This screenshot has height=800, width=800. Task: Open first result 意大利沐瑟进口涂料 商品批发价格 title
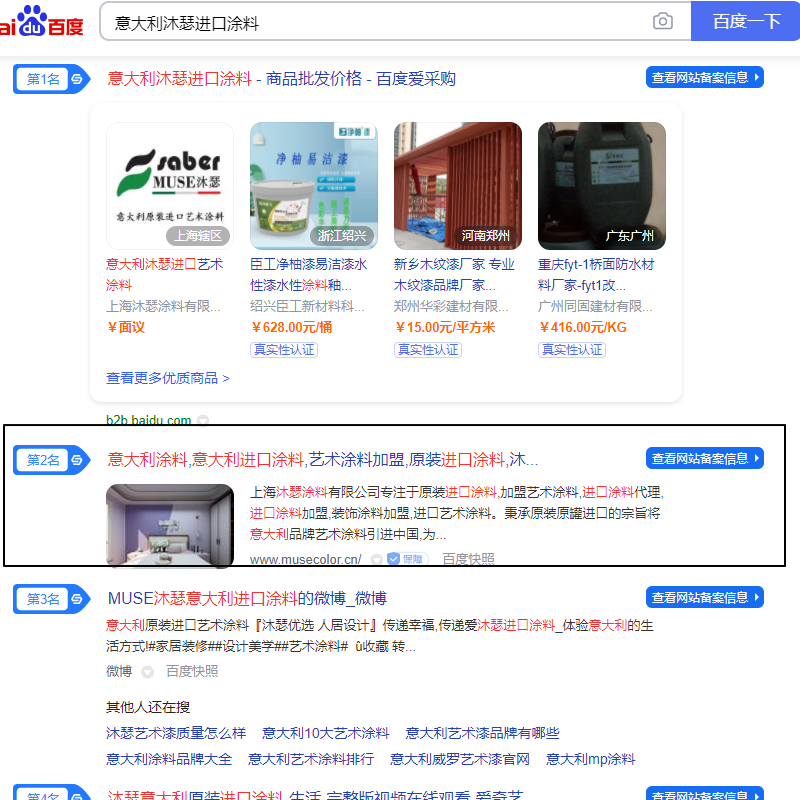coord(281,79)
